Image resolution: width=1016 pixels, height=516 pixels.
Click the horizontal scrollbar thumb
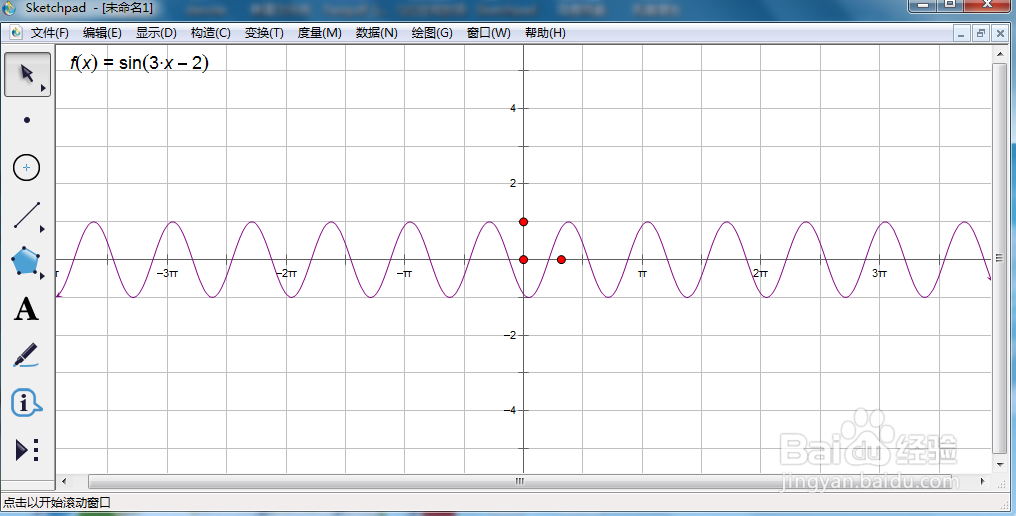(519, 482)
